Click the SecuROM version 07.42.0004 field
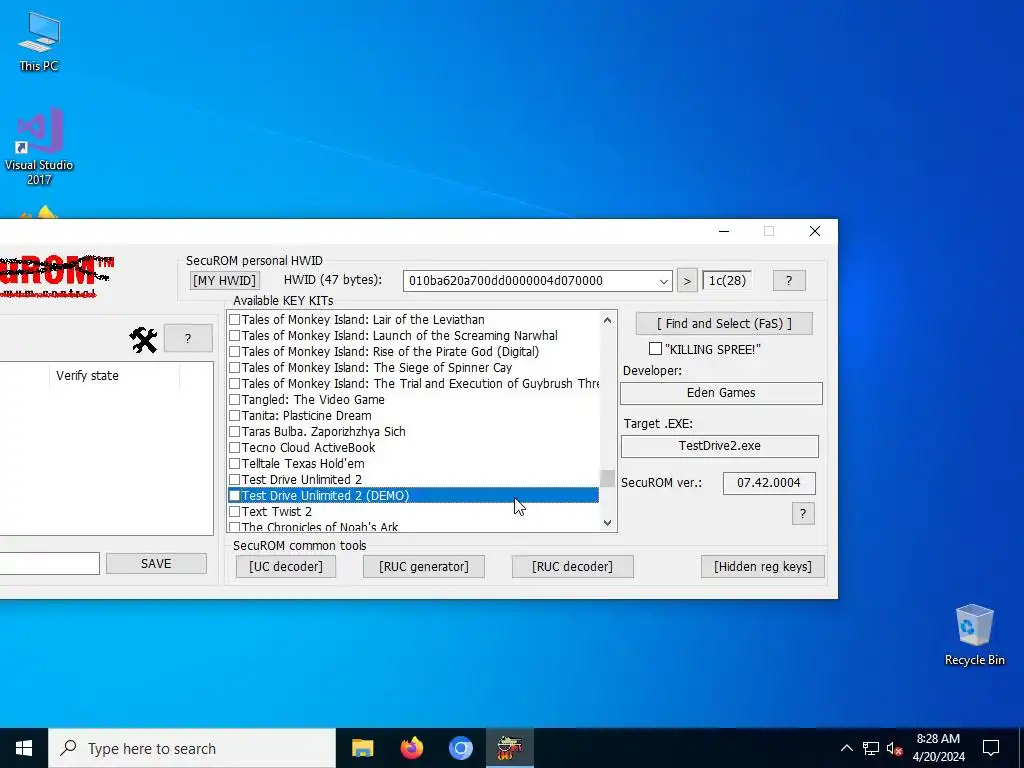 (x=769, y=483)
